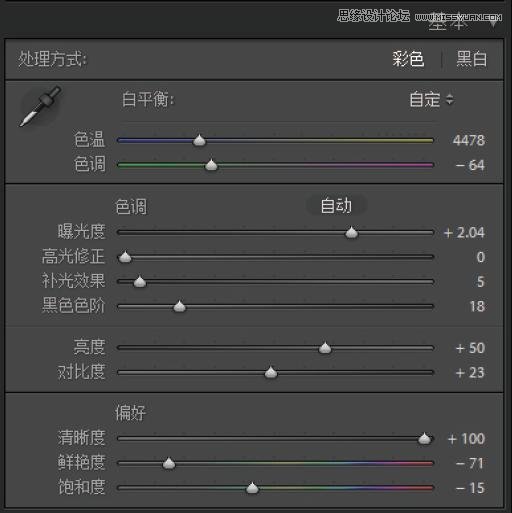Click the 黑色色阶 slider handle
512x513 pixels.
[179, 306]
